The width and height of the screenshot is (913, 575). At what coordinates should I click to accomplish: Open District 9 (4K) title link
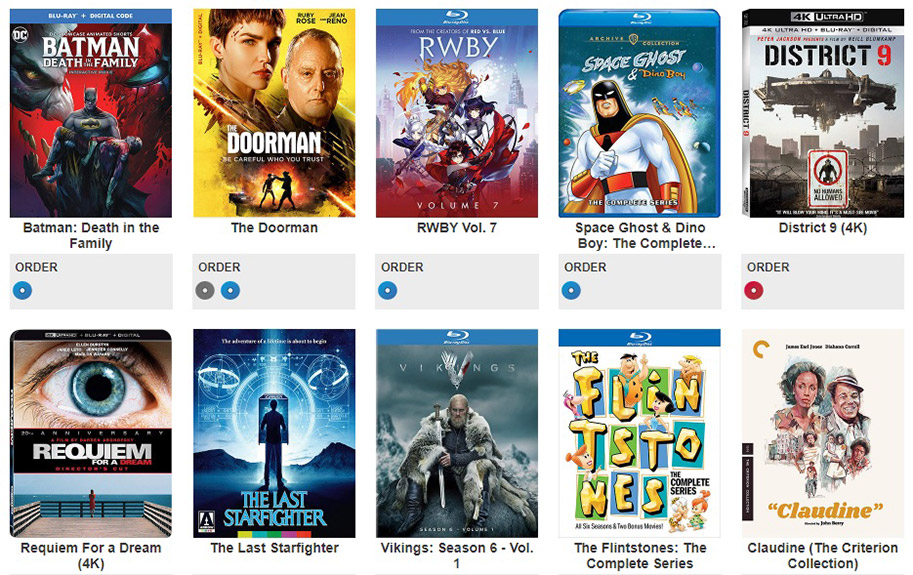[823, 228]
